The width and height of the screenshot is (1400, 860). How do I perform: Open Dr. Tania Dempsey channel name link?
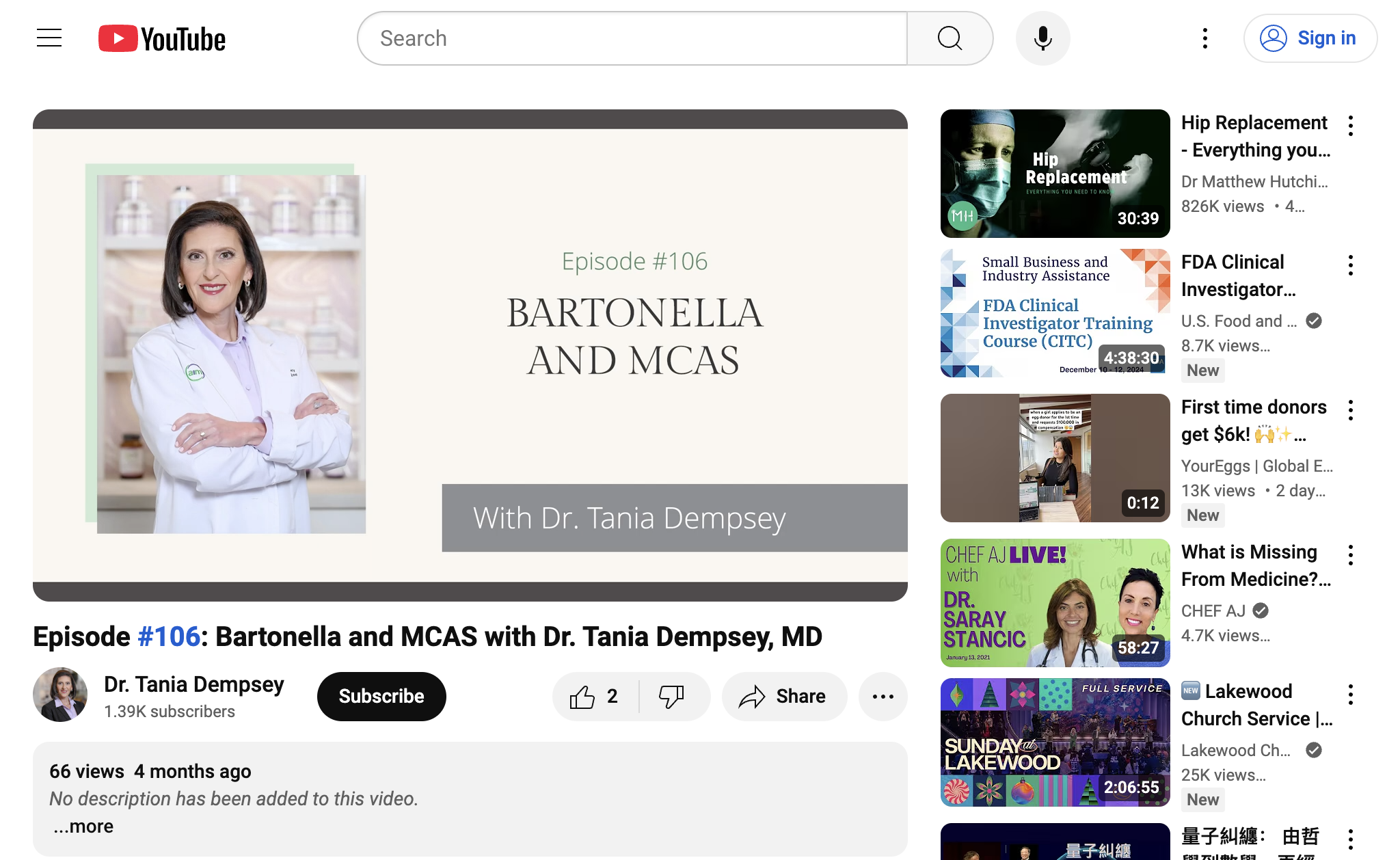point(194,684)
